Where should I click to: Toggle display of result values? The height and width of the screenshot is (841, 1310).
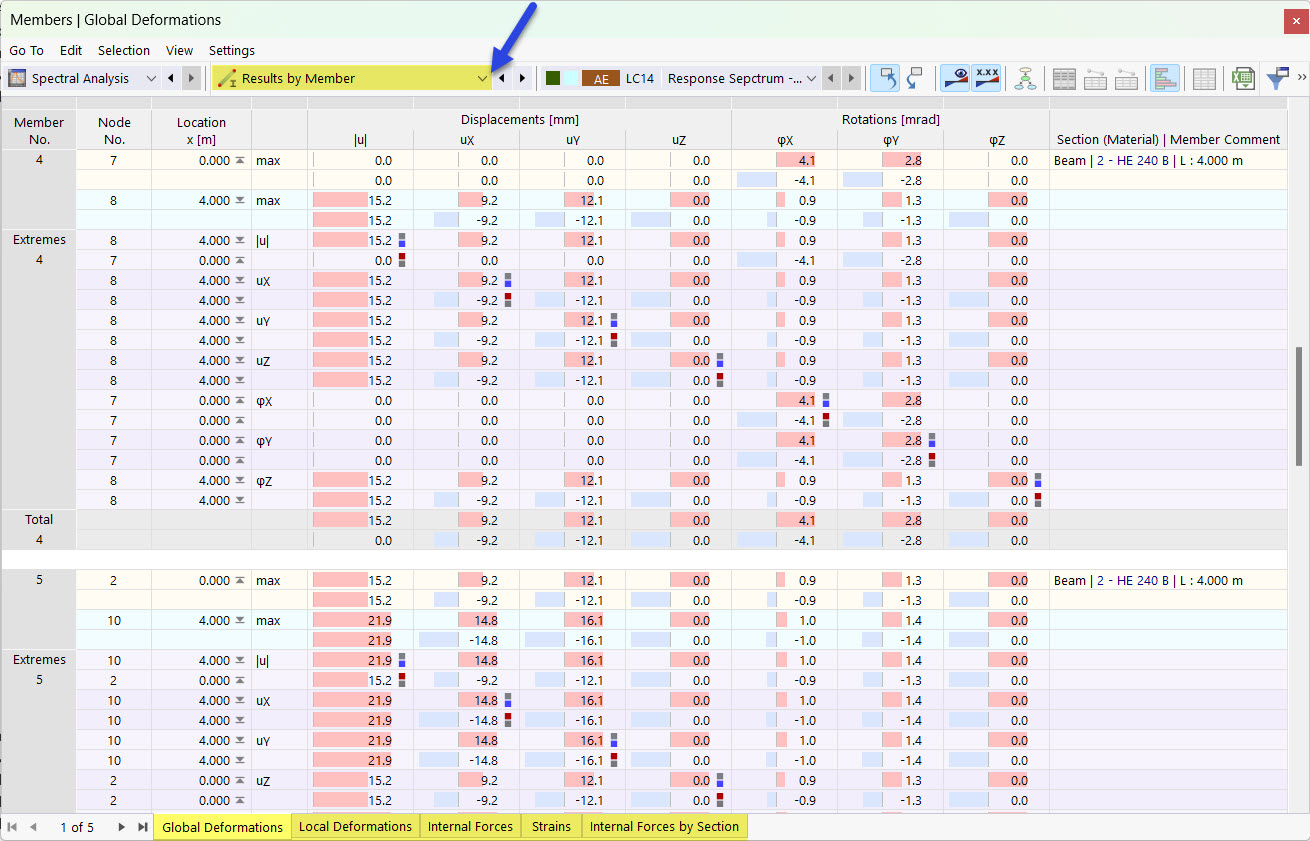[955, 77]
